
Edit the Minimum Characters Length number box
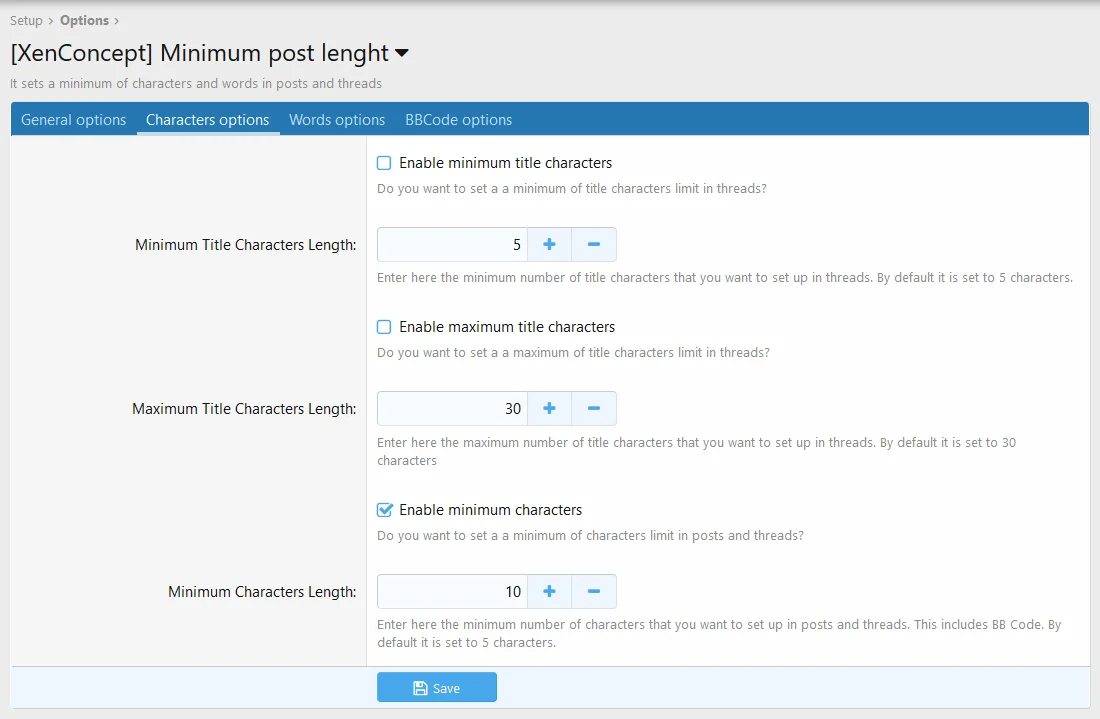(452, 592)
